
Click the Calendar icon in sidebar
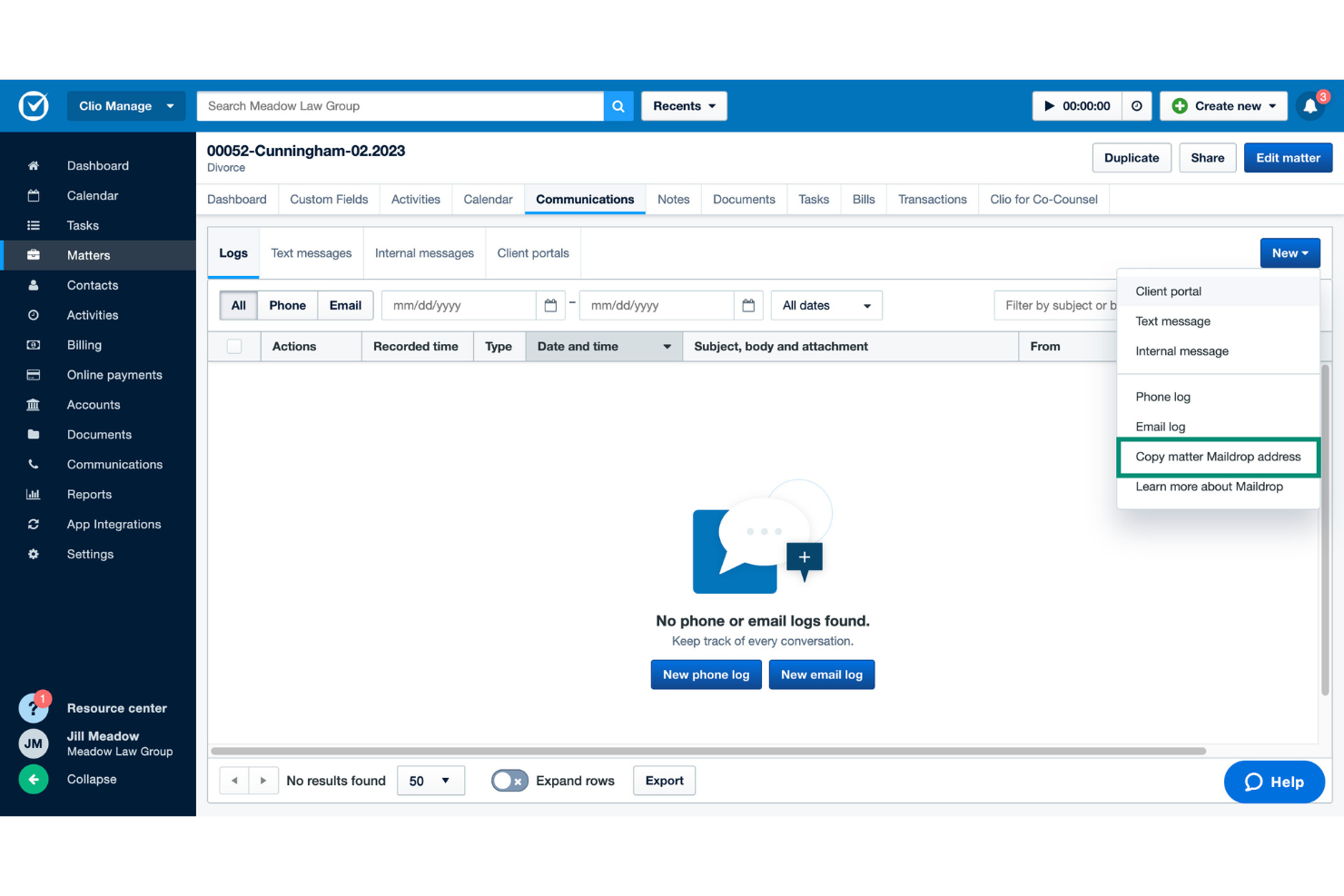click(x=34, y=196)
